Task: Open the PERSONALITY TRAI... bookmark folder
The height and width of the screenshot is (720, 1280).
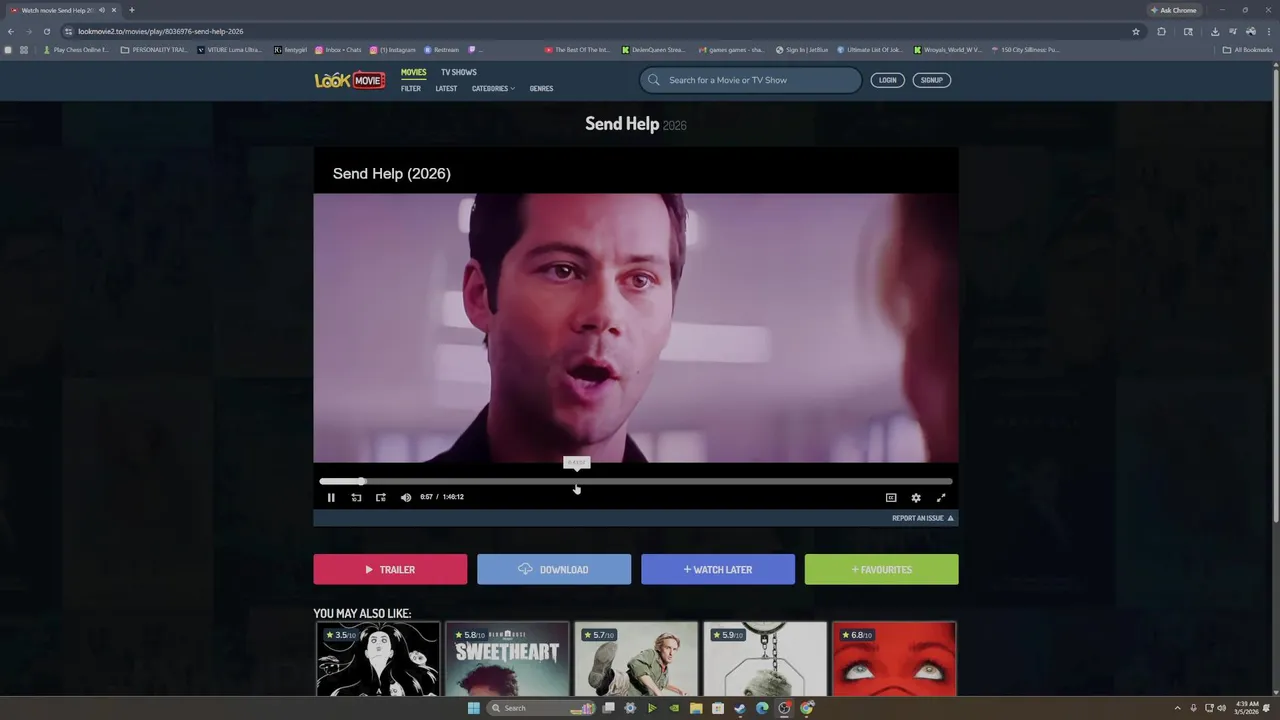Action: (154, 49)
